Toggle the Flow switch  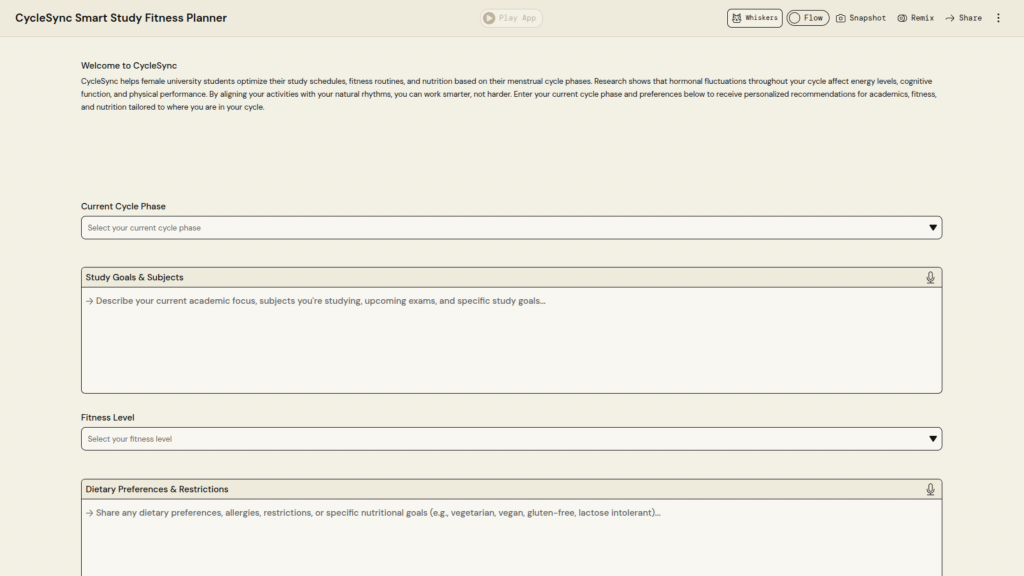(x=807, y=18)
